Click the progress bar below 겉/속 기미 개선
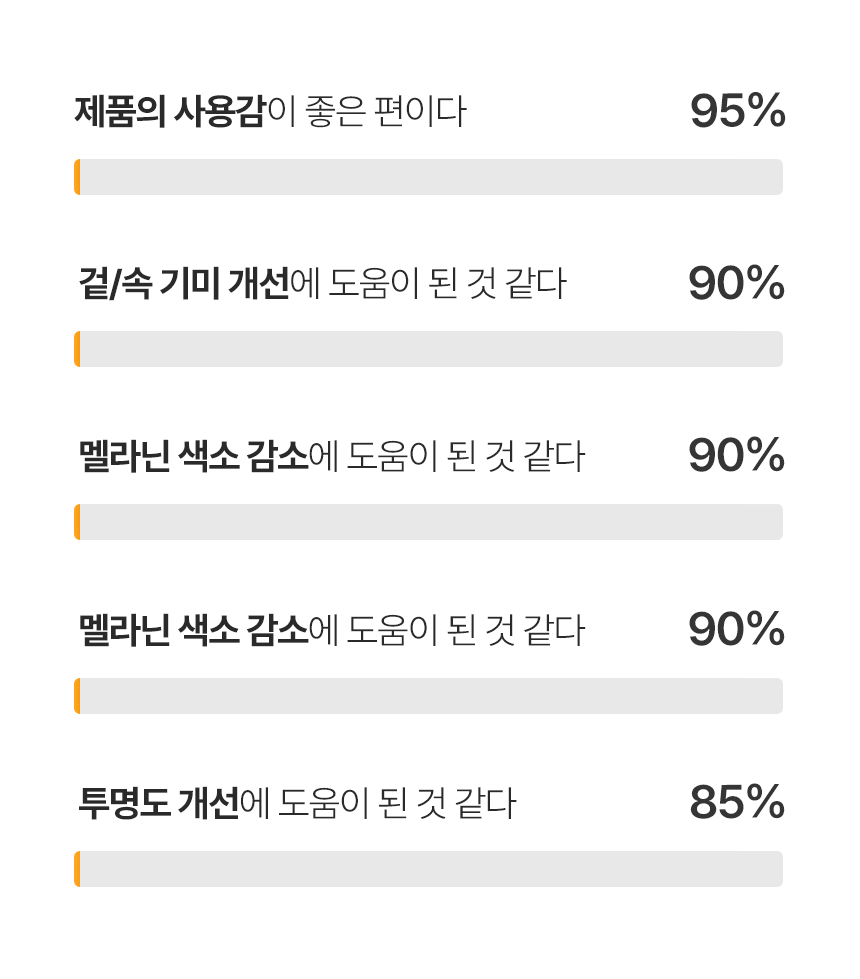Viewport: 860px width, 979px height. [x=430, y=349]
